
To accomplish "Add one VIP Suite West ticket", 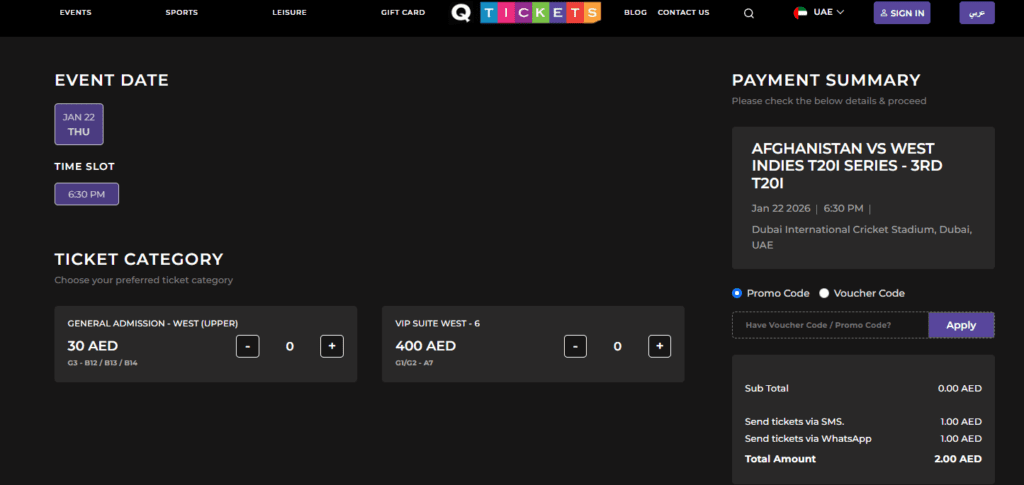I will click(660, 346).
